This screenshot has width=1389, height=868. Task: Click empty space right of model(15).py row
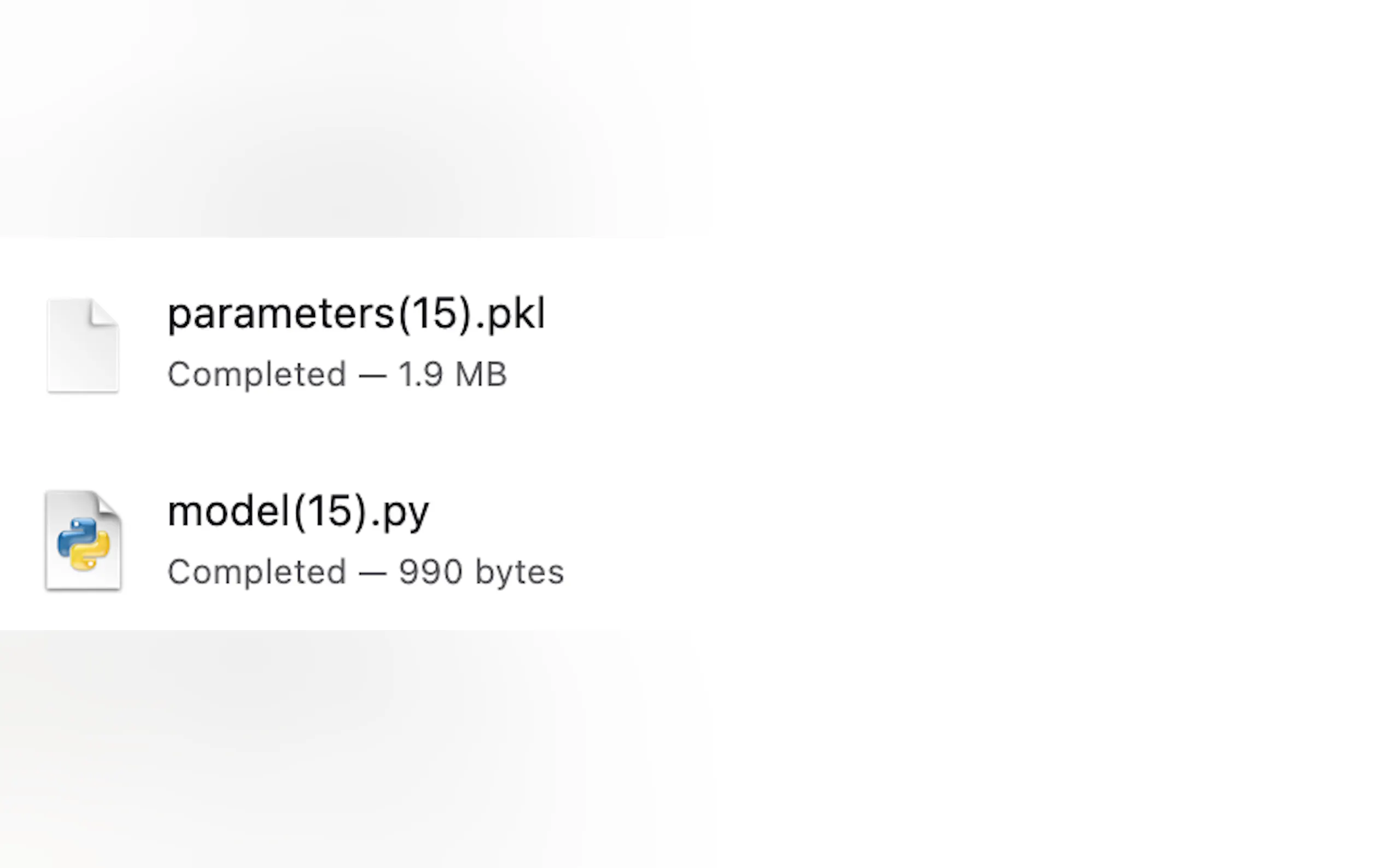[976, 541]
